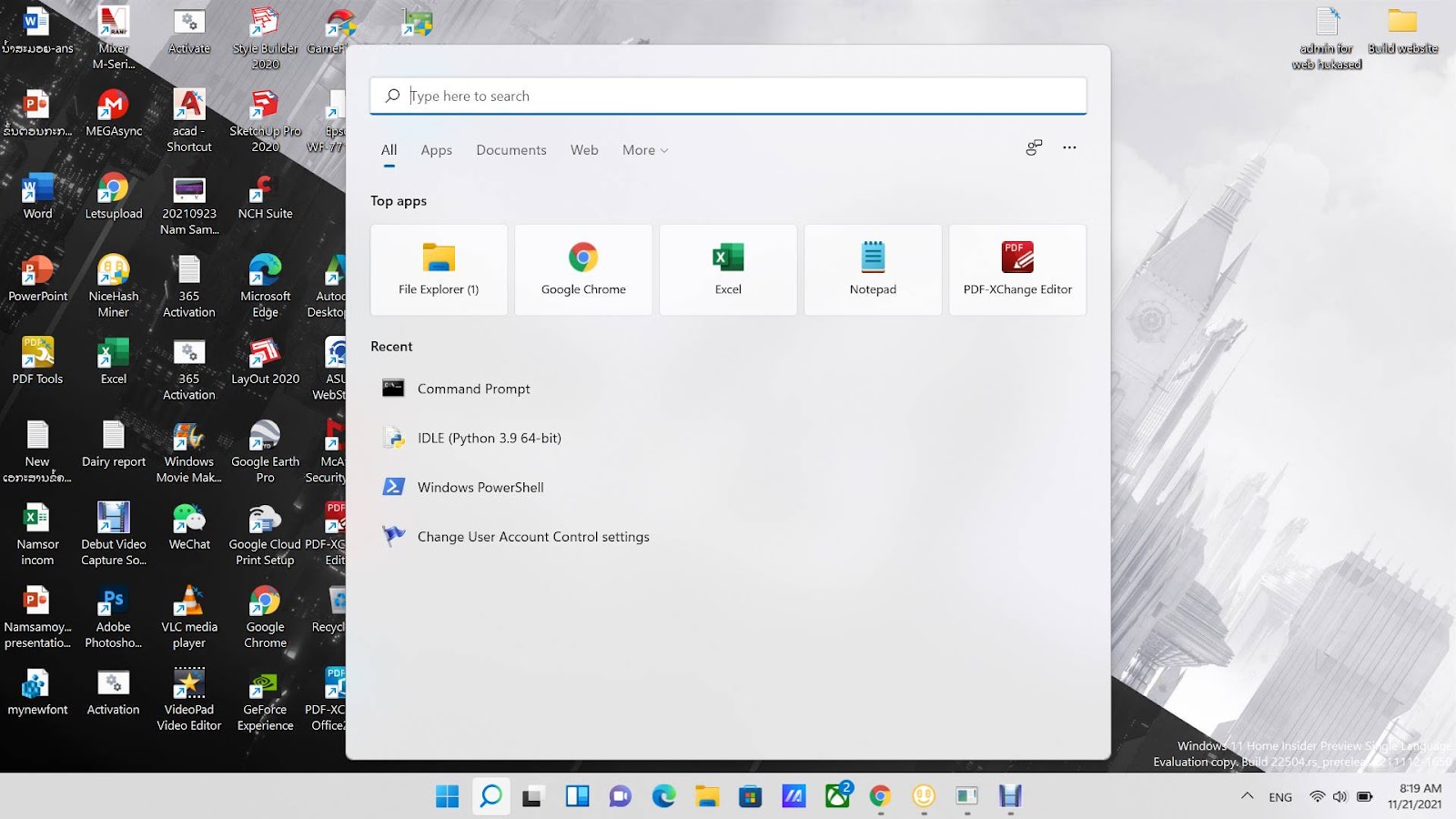The height and width of the screenshot is (819, 1456).
Task: Select the Namsor incom Excel file
Action: click(37, 535)
